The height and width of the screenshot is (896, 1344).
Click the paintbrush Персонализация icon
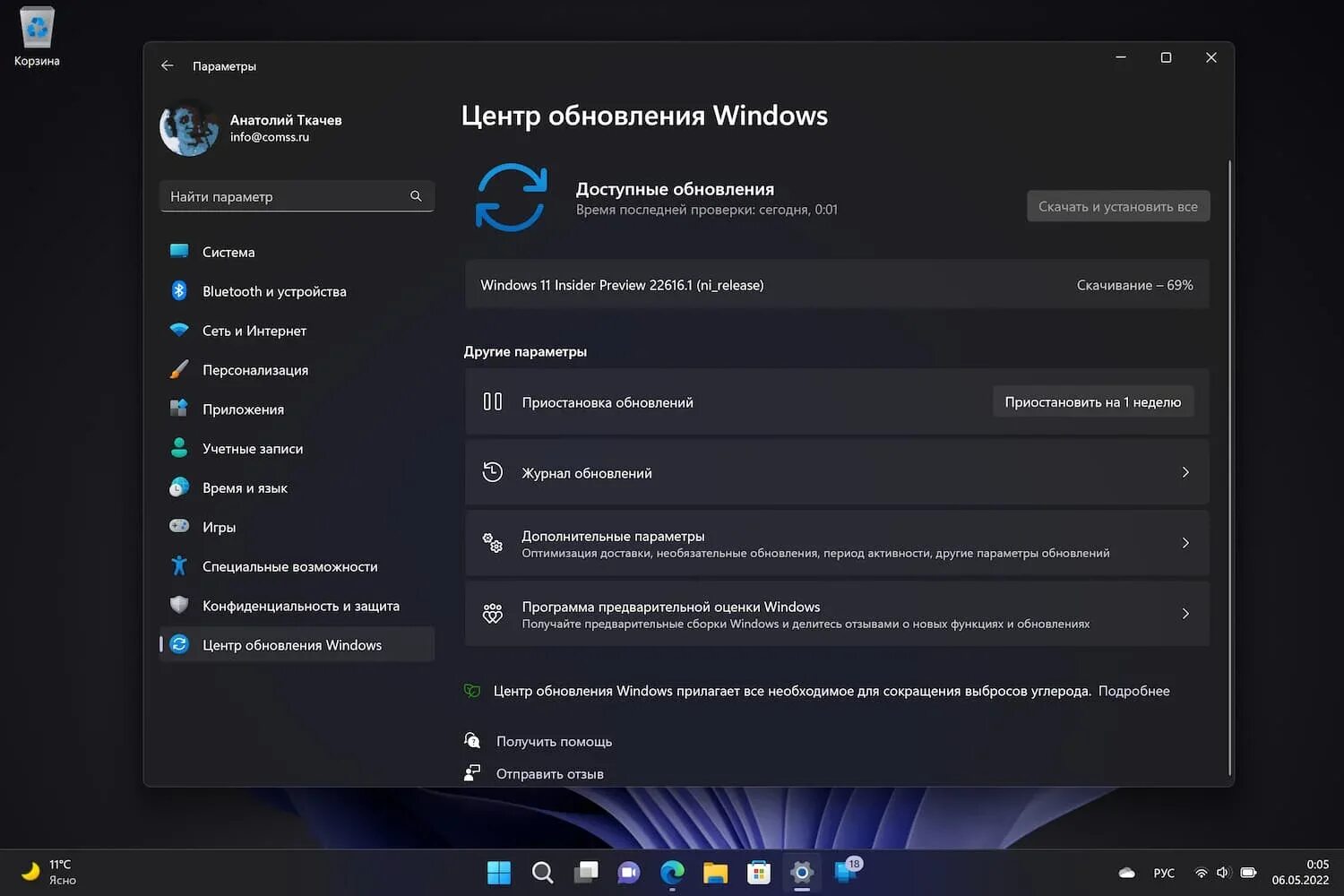pyautogui.click(x=179, y=369)
